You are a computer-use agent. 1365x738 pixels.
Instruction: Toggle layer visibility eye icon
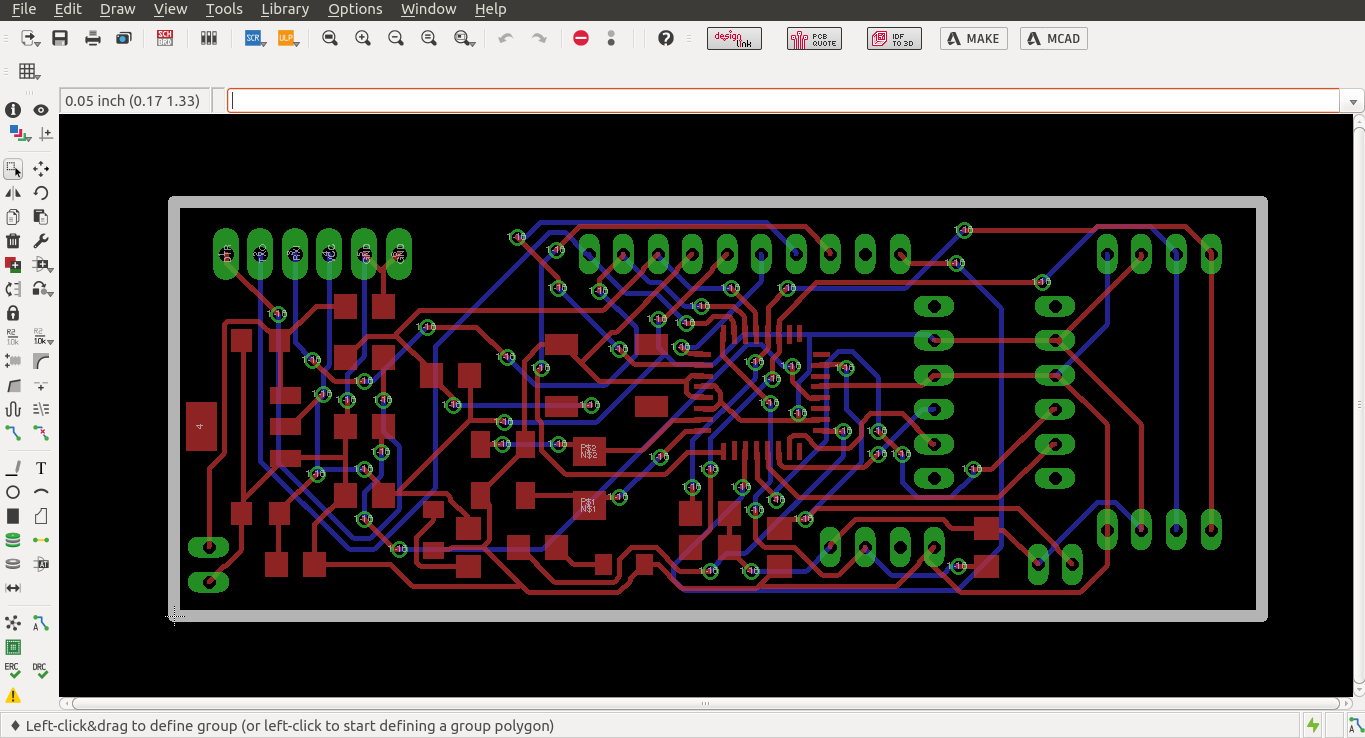(41, 110)
